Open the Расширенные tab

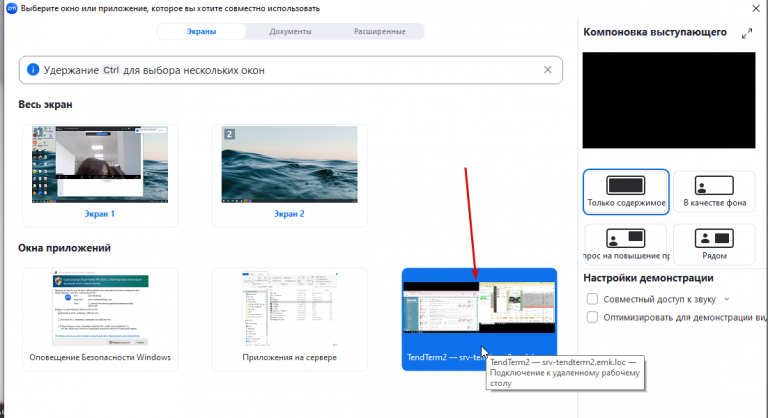(x=380, y=31)
